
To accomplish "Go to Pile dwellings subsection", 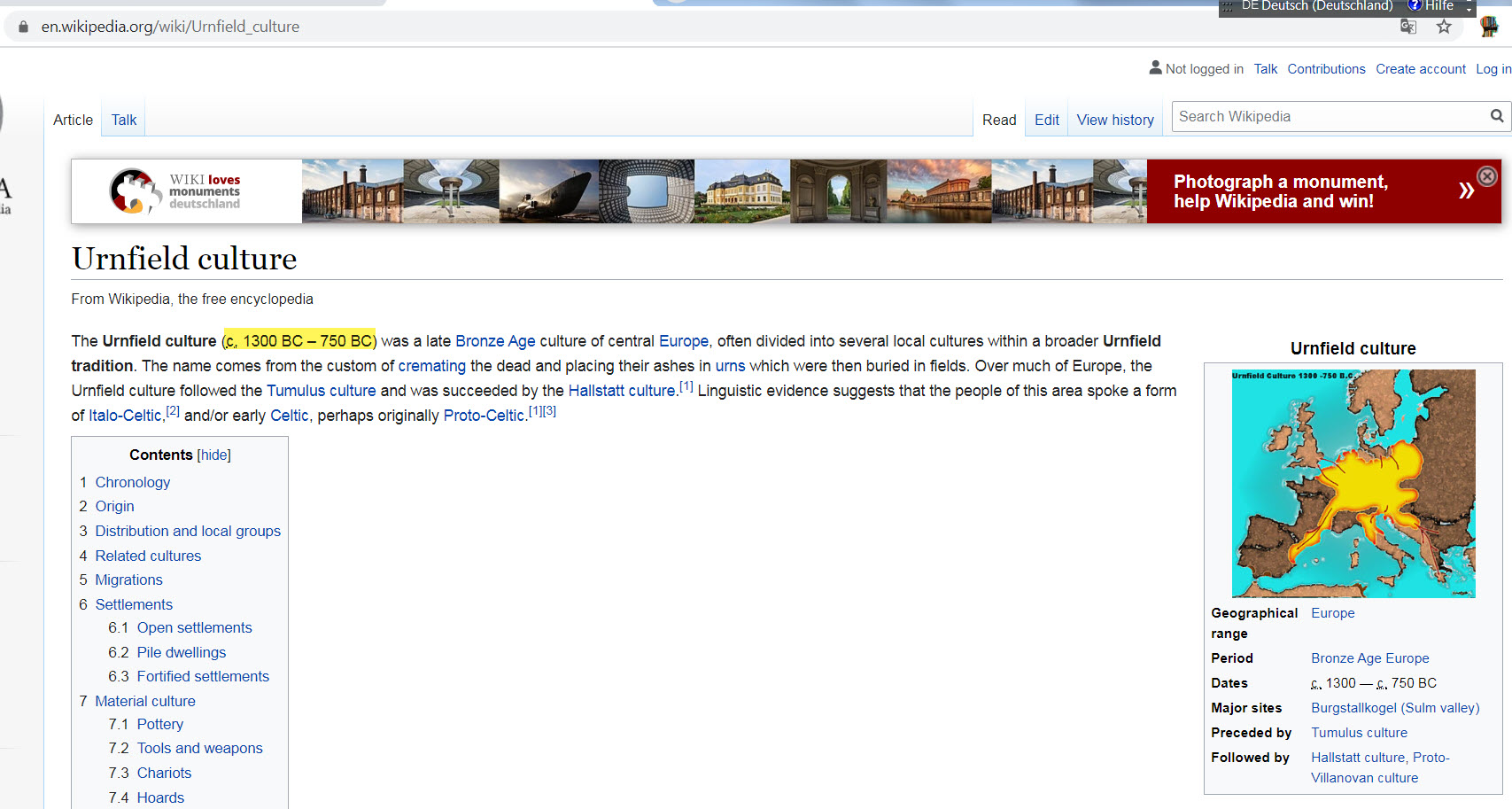I will tap(182, 652).
